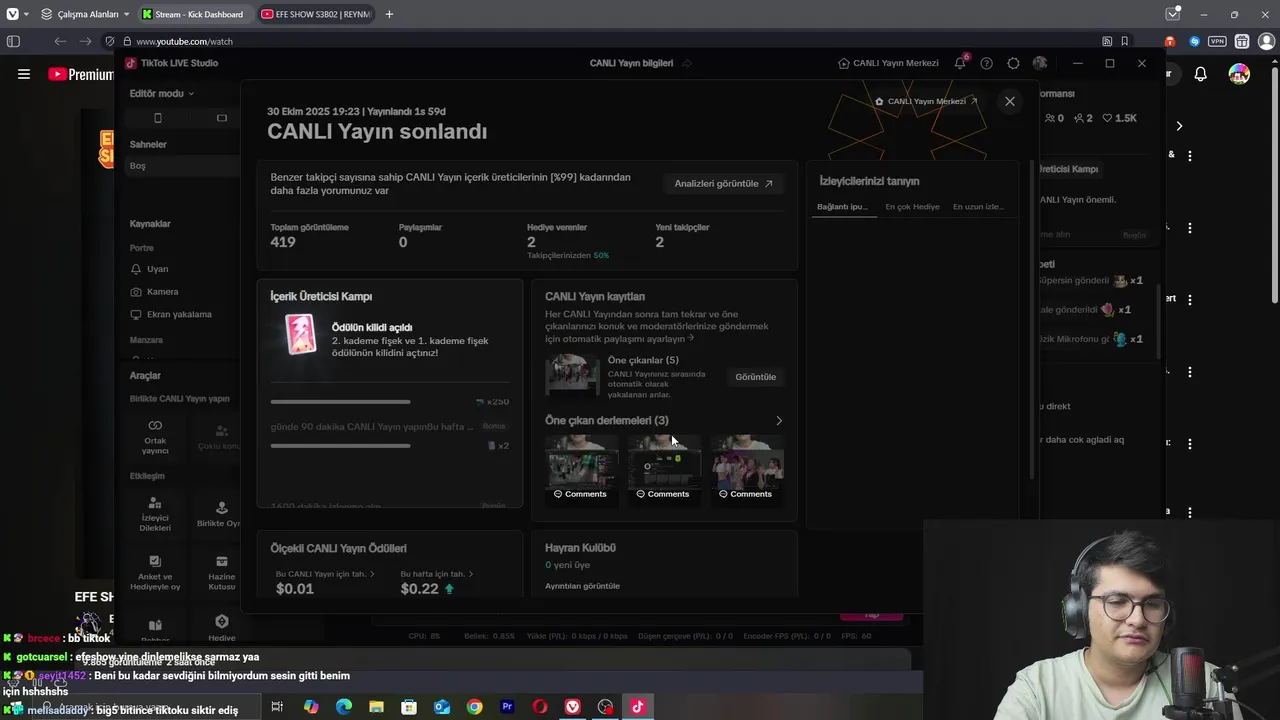Click the VPN extension button
Image resolution: width=1280 pixels, height=720 pixels.
tap(1217, 41)
